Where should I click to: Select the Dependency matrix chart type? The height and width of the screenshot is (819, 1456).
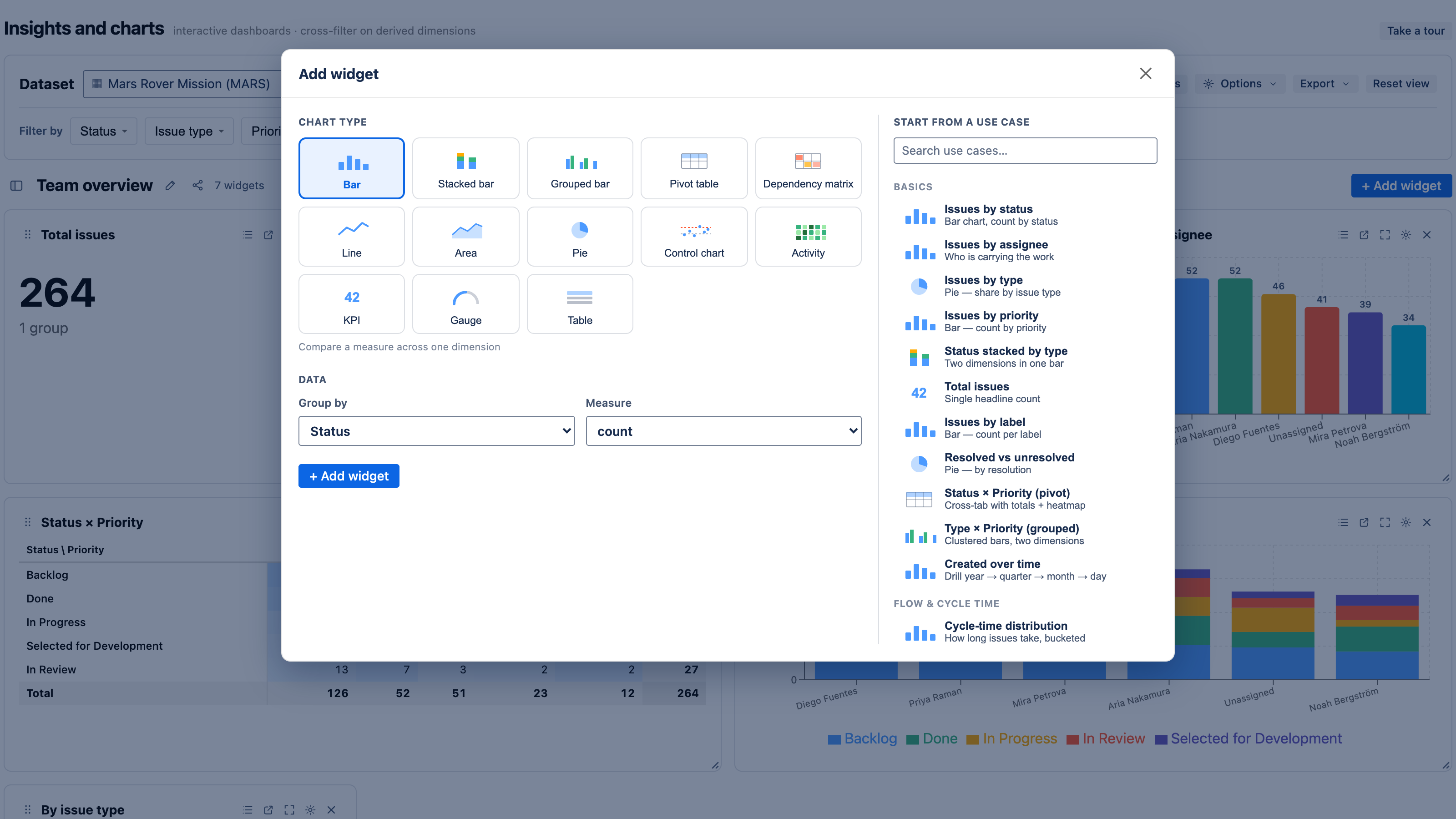coord(808,168)
